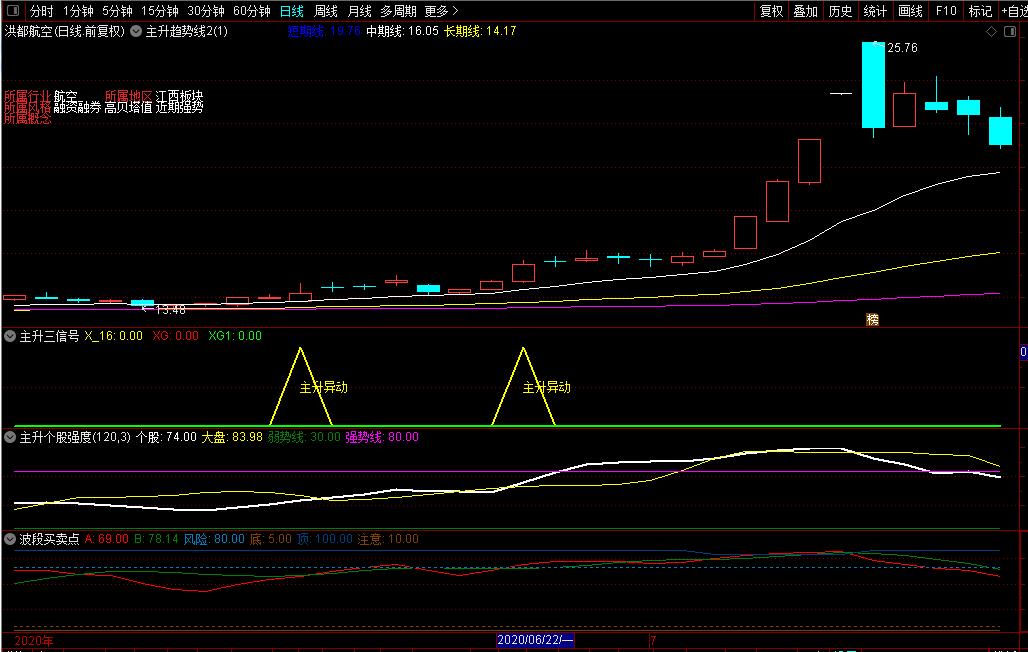The width and height of the screenshot is (1028, 652).
Task: Add the stock via +自选 button
Action: (1014, 11)
